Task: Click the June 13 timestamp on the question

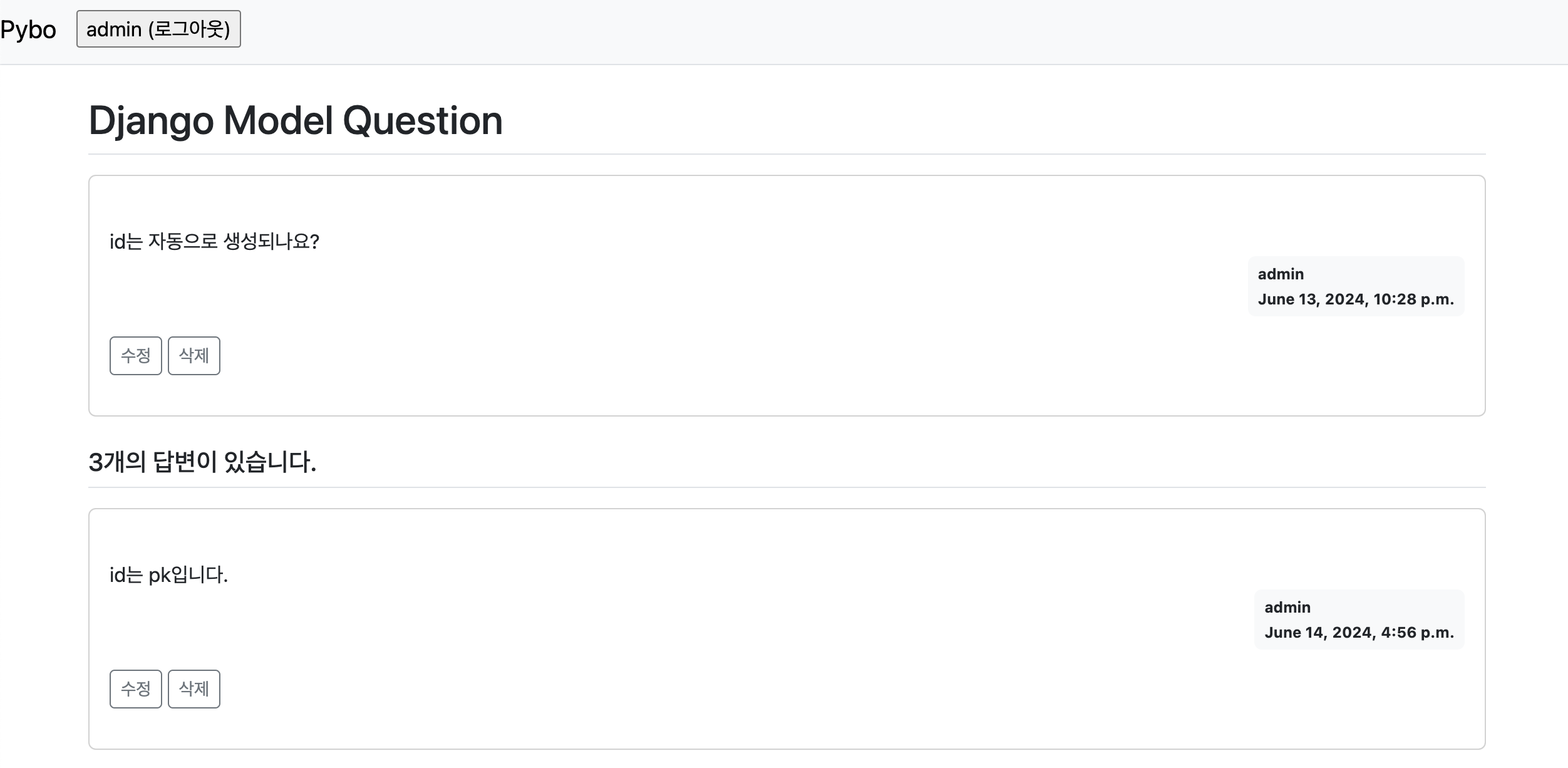Action: [1356, 299]
